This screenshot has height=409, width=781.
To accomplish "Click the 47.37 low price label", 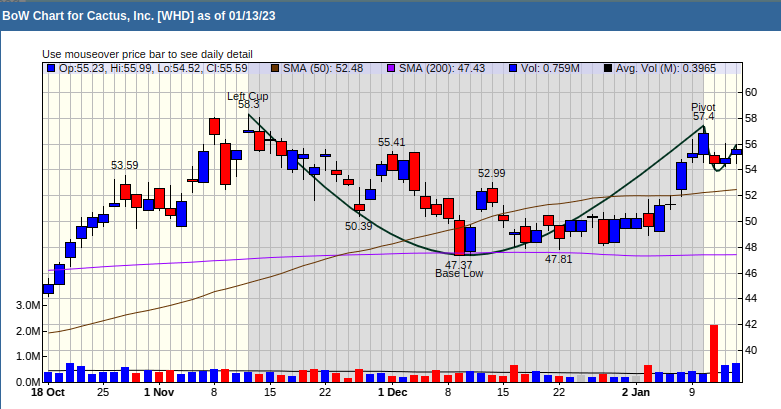I will pyautogui.click(x=458, y=265).
